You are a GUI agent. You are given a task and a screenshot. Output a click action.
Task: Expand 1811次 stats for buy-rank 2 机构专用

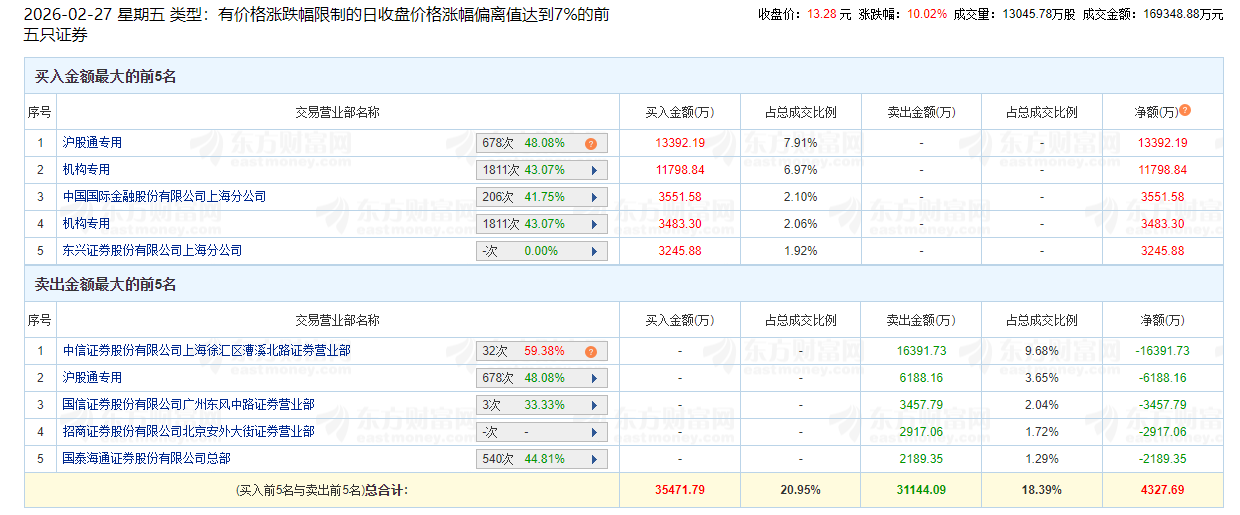(594, 170)
